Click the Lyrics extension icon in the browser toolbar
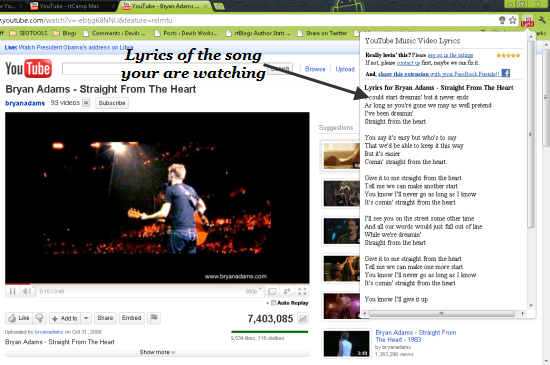Image resolution: width=550 pixels, height=365 pixels. [527, 20]
